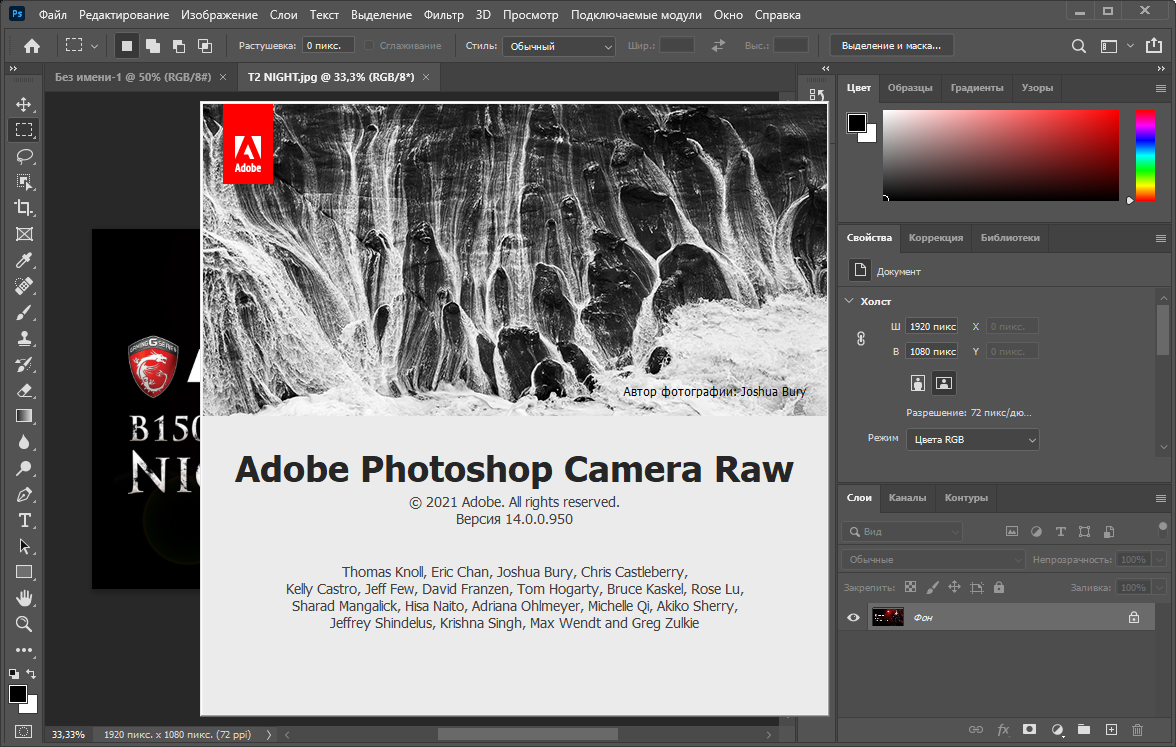1176x747 pixels.
Task: Select the Frame tool
Action: [24, 234]
